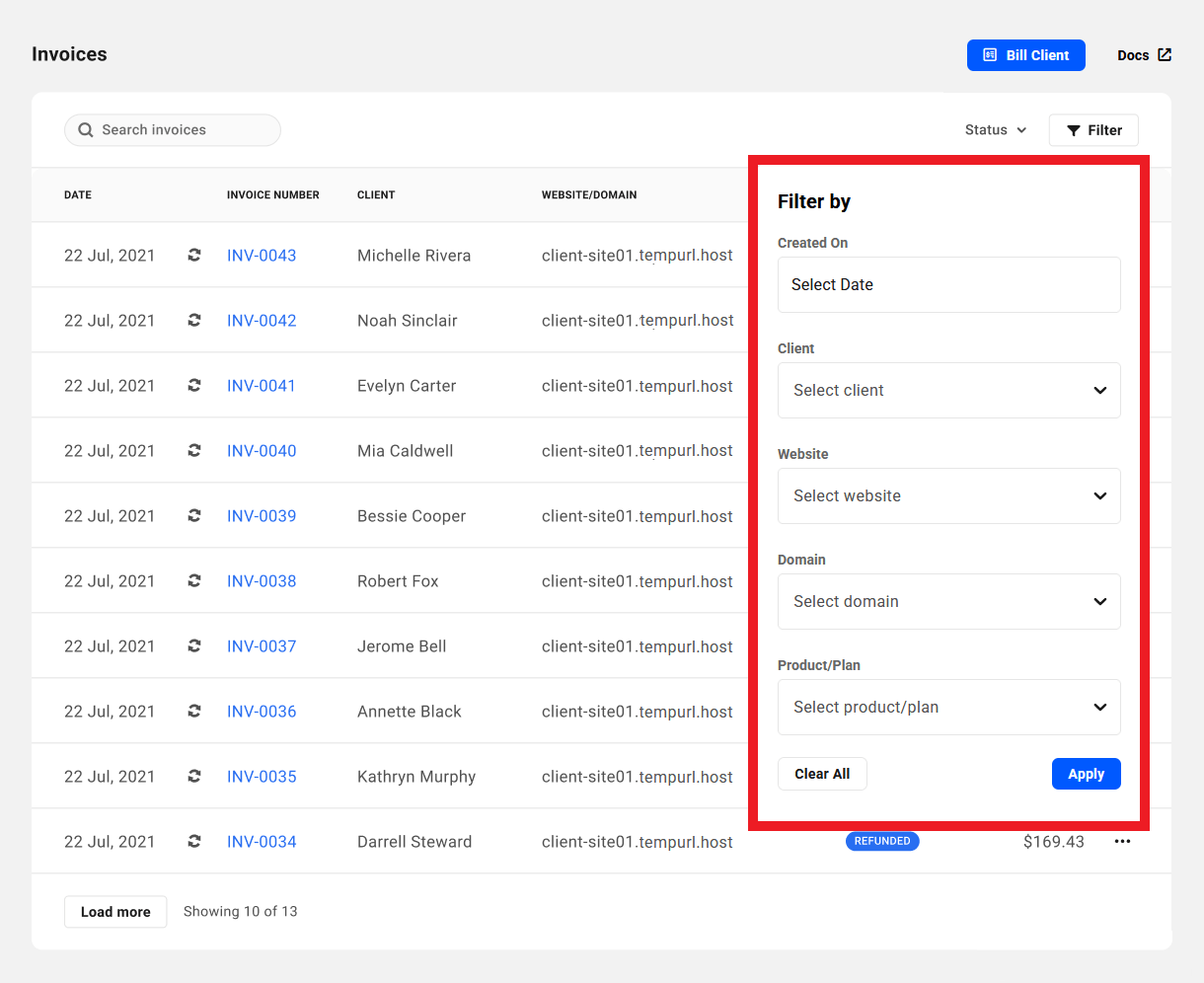Screen dimensions: 1204x983
Task: Click the Clear All button
Action: click(x=822, y=774)
